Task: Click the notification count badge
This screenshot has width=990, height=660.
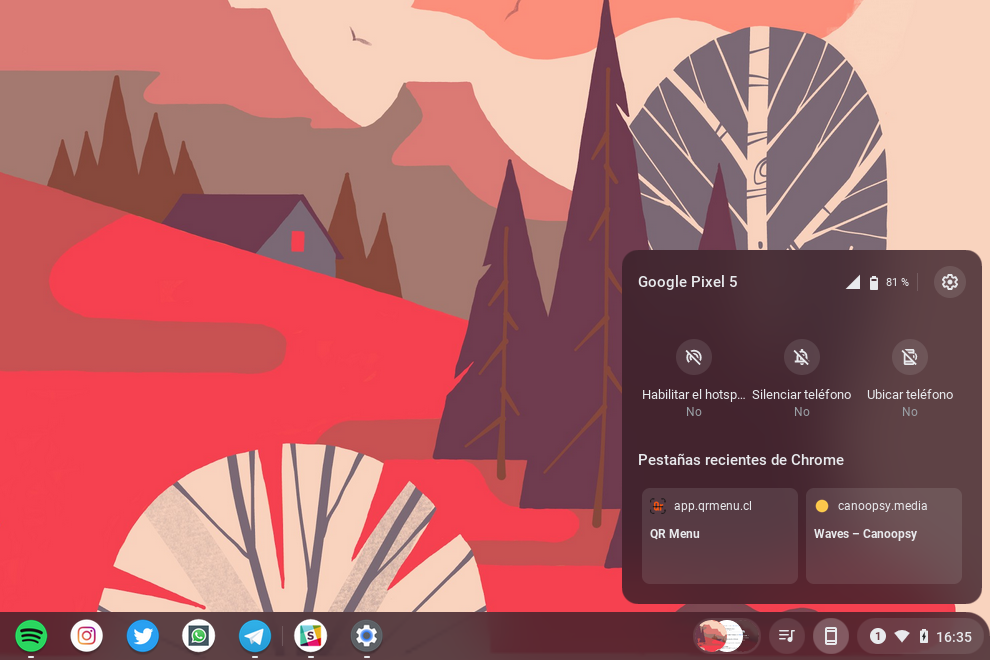Action: (877, 636)
